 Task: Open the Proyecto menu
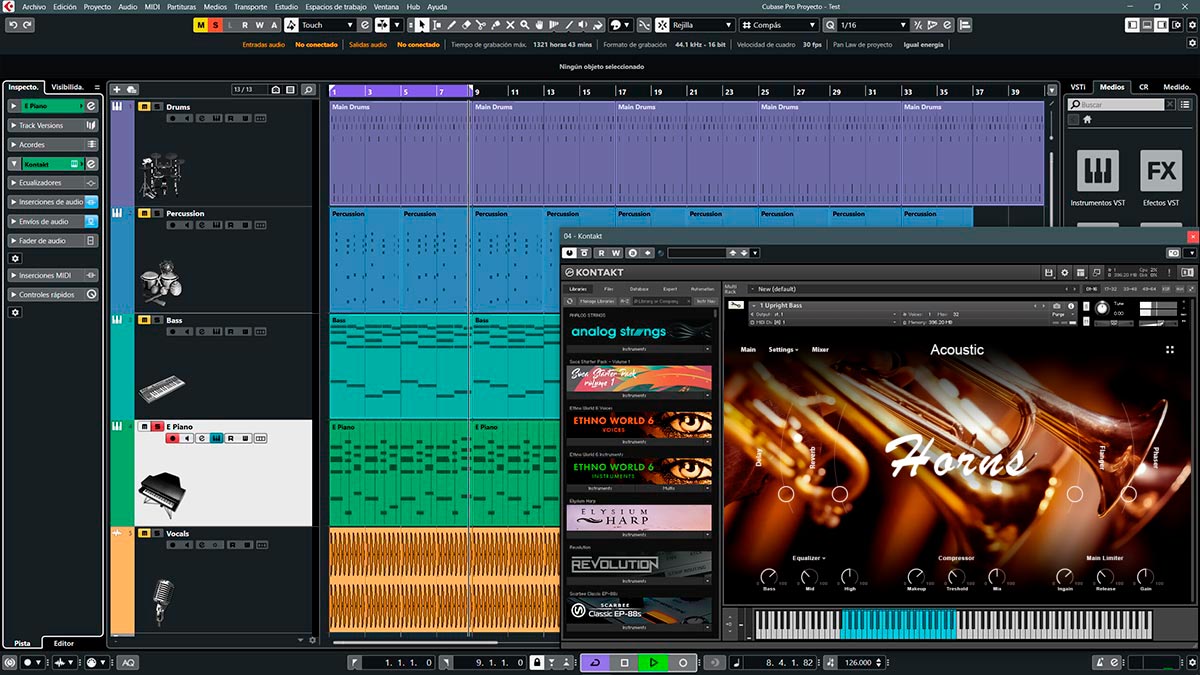click(x=97, y=6)
